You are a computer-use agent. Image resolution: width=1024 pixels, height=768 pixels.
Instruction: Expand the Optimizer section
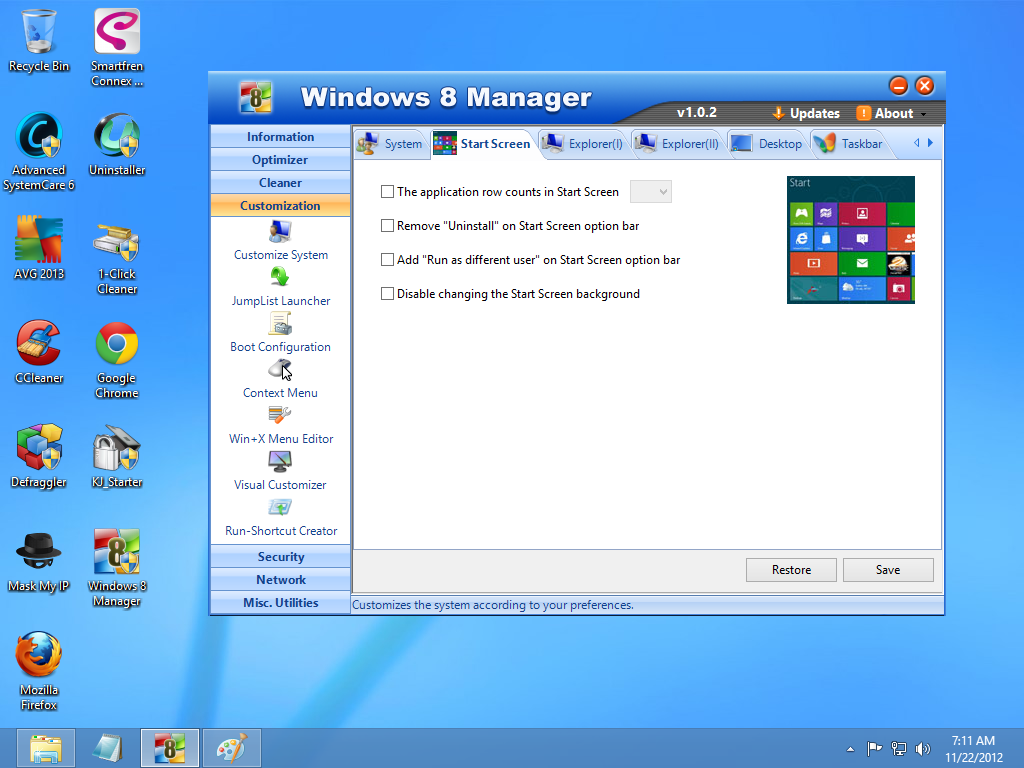tap(280, 159)
